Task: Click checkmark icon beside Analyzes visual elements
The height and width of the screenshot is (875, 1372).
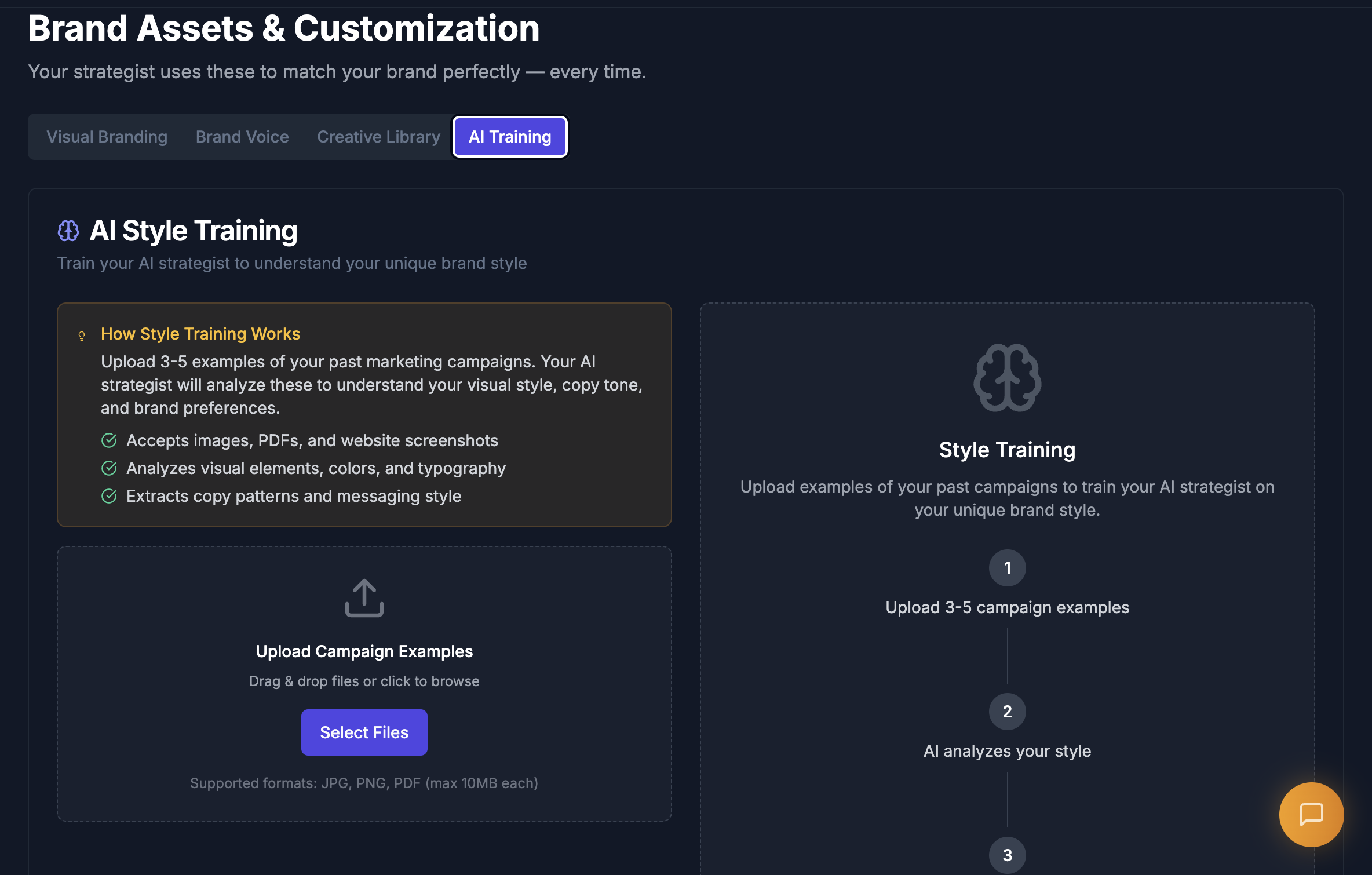Action: tap(109, 468)
